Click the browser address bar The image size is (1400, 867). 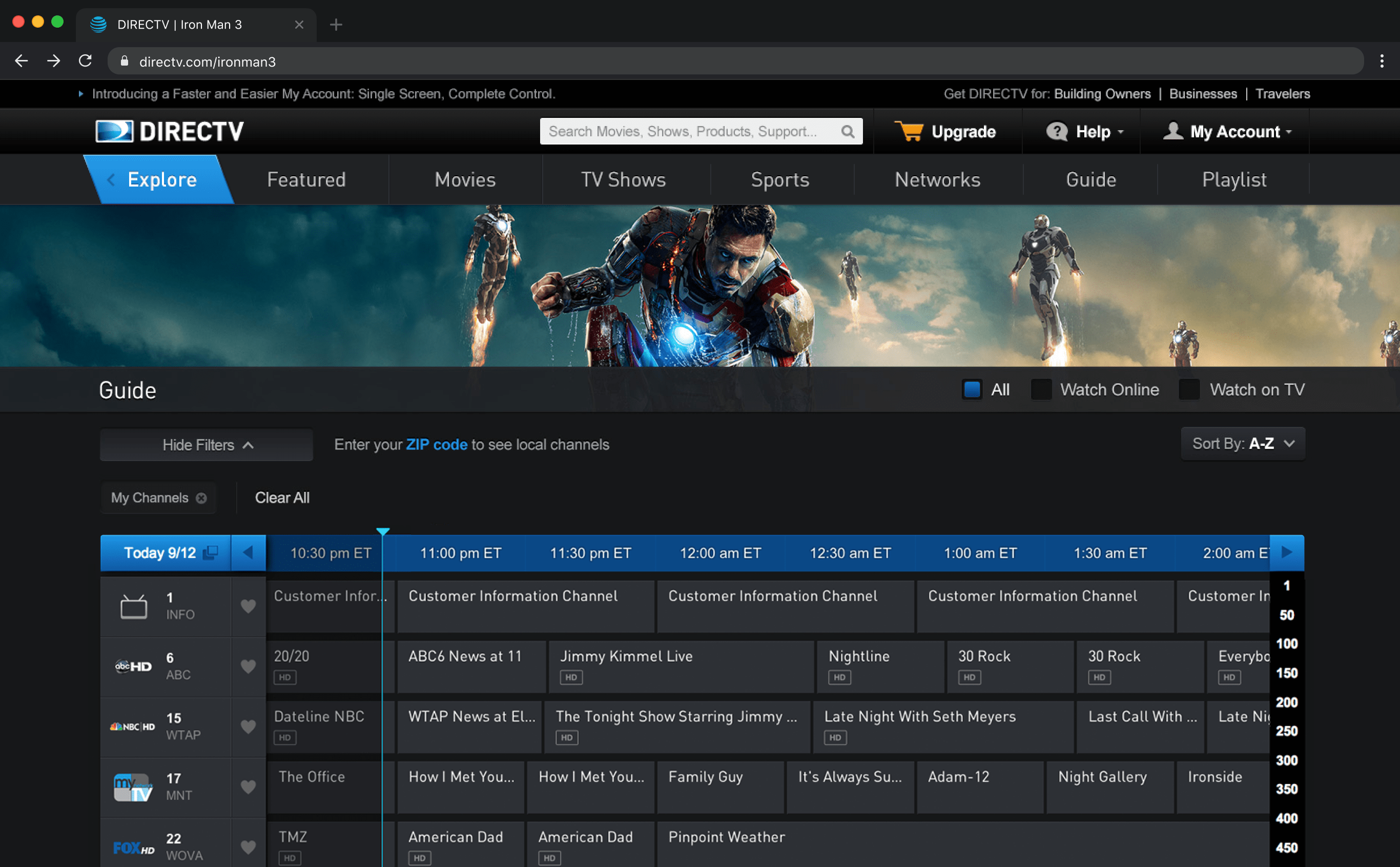pyautogui.click(x=735, y=61)
